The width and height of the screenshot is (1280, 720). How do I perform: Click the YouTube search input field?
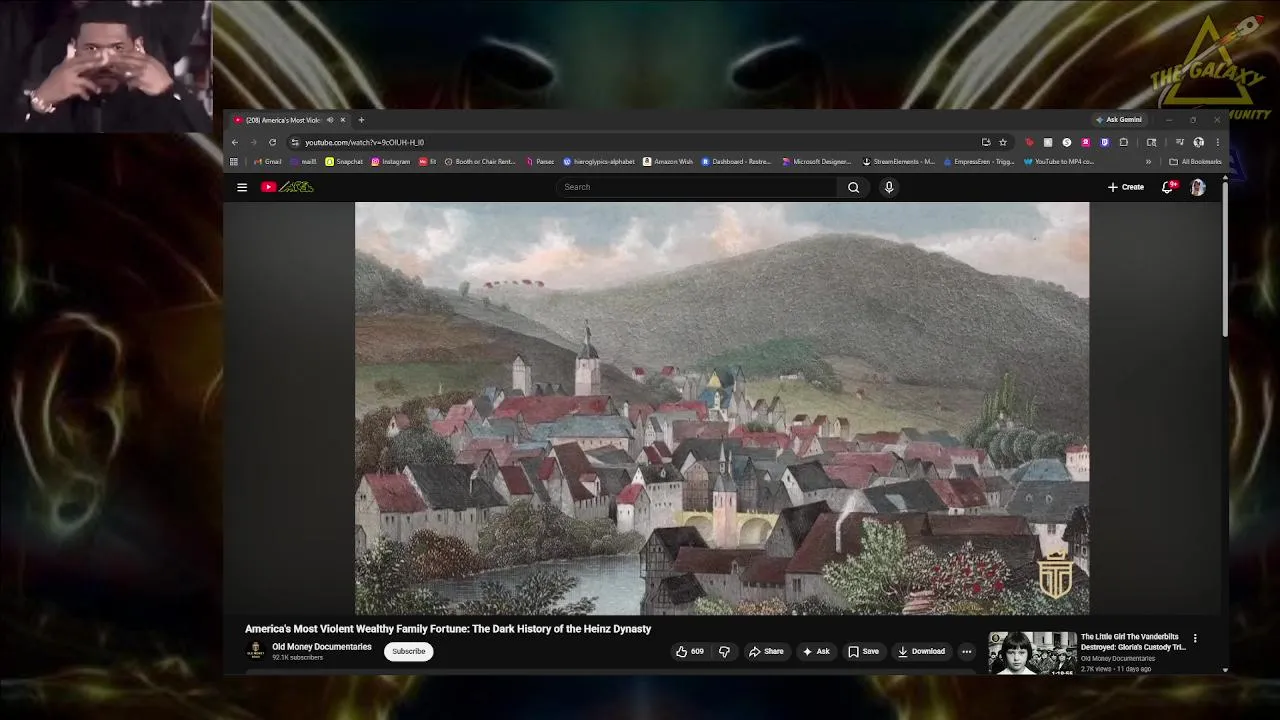[696, 187]
